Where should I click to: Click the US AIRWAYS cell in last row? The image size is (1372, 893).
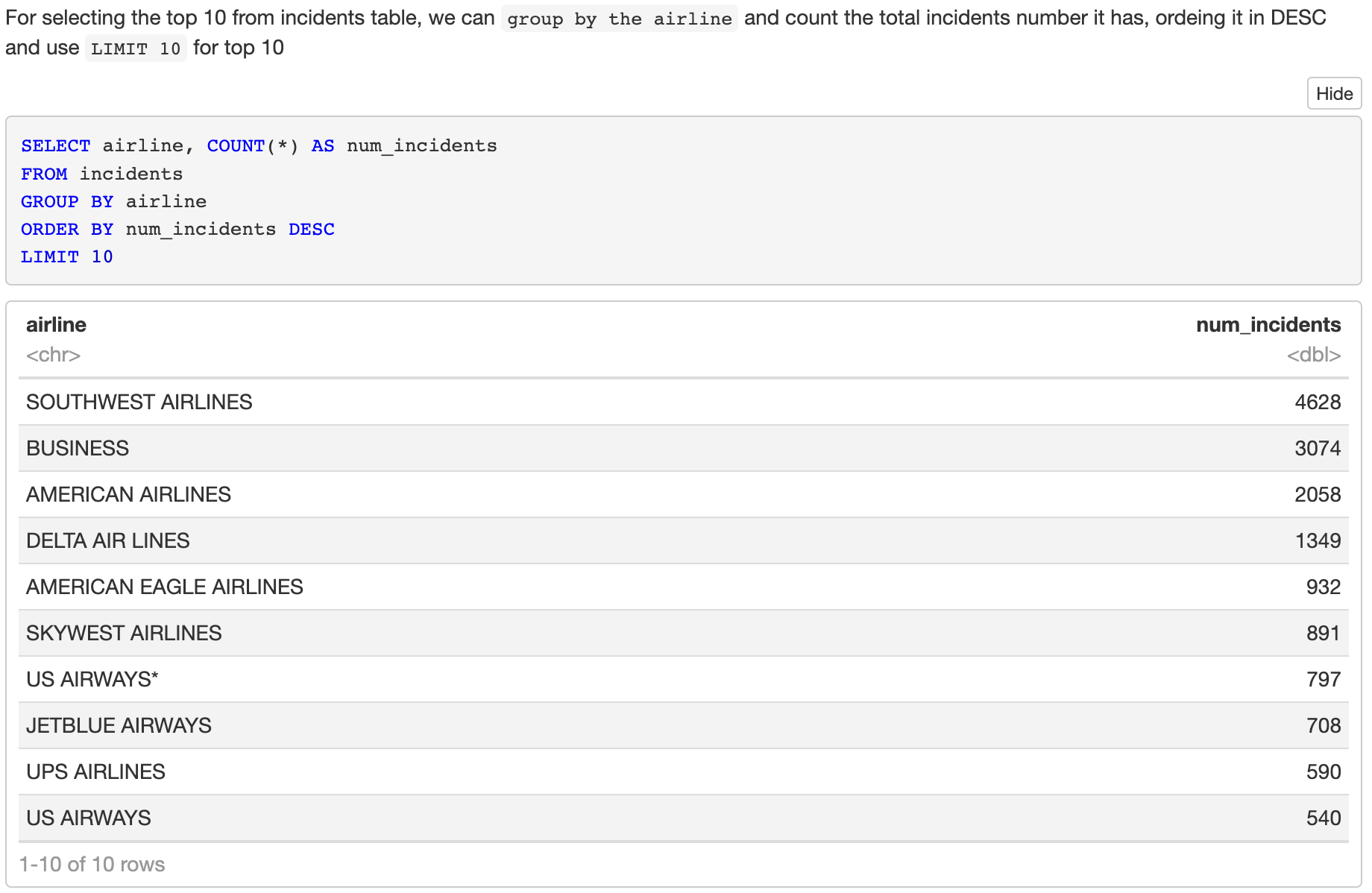tap(88, 818)
